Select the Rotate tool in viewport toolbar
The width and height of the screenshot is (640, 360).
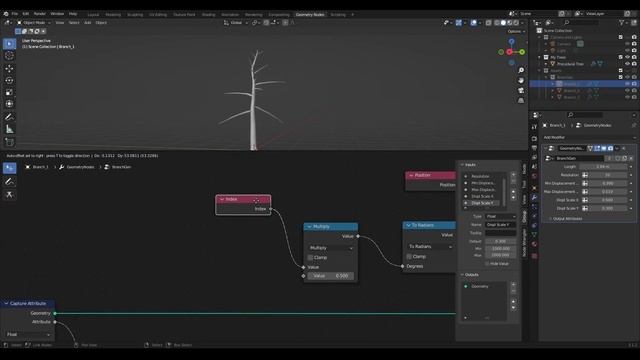coord(9,80)
